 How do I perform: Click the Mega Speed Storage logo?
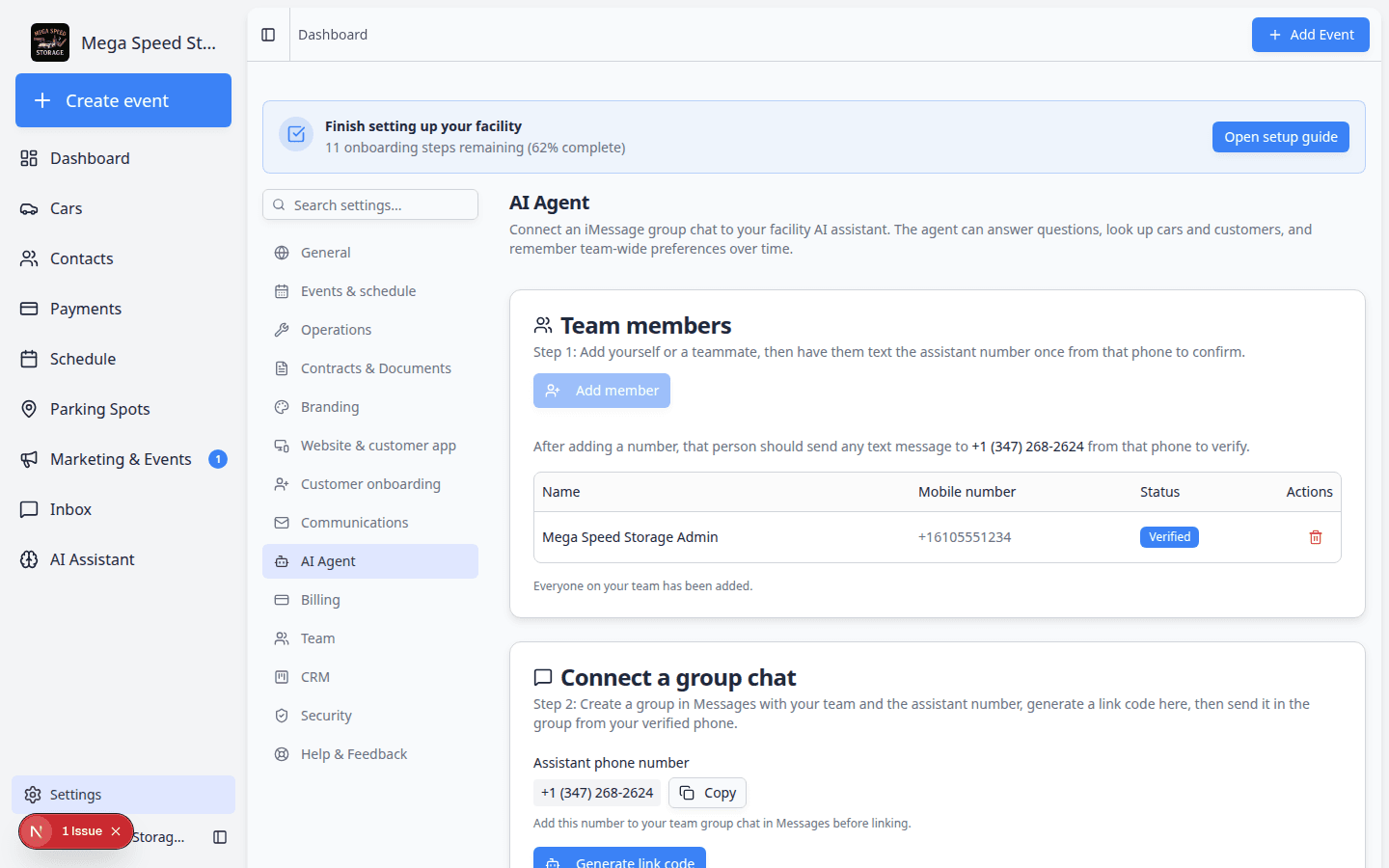point(50,42)
